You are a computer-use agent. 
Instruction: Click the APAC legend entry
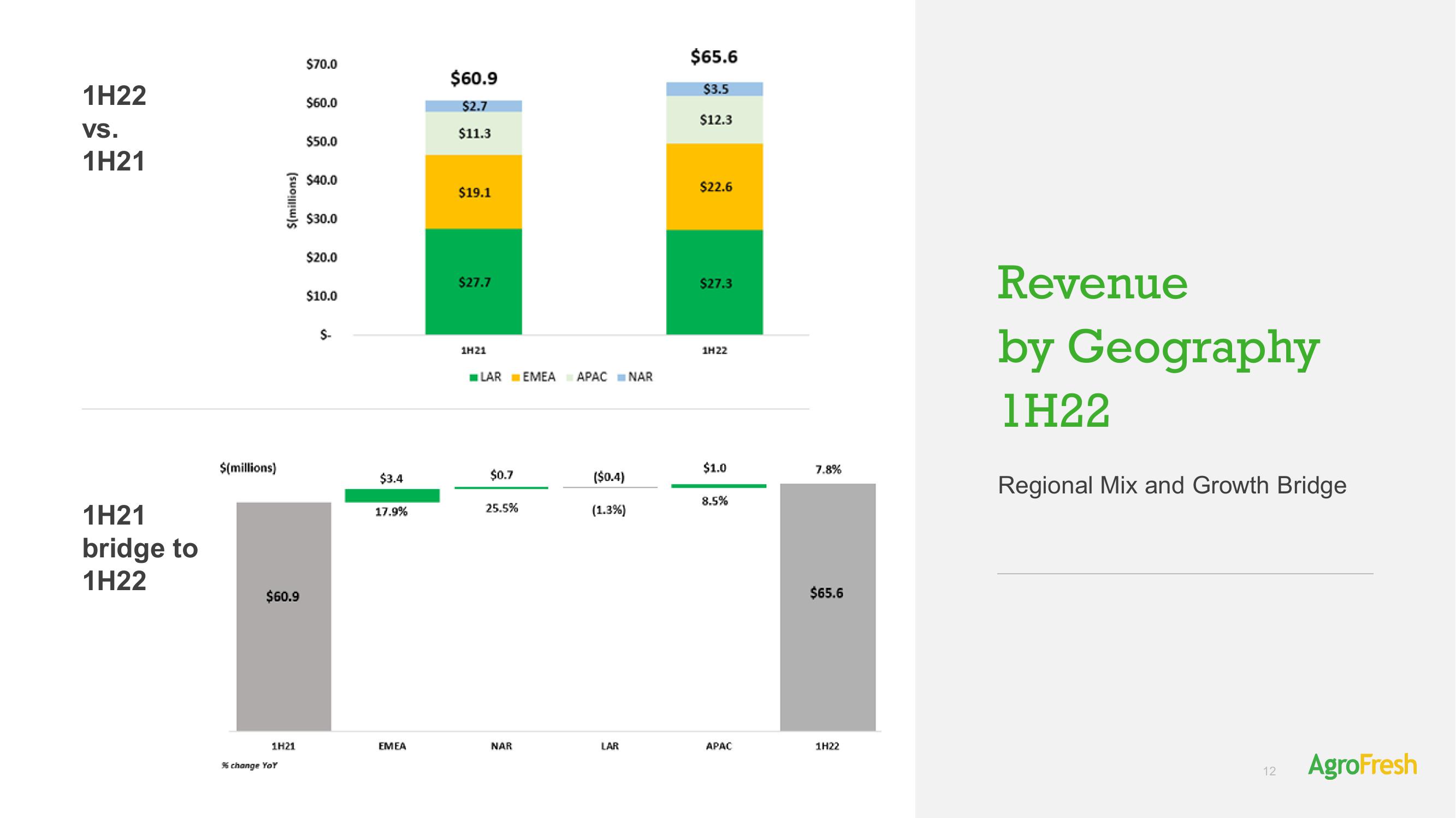(x=586, y=378)
